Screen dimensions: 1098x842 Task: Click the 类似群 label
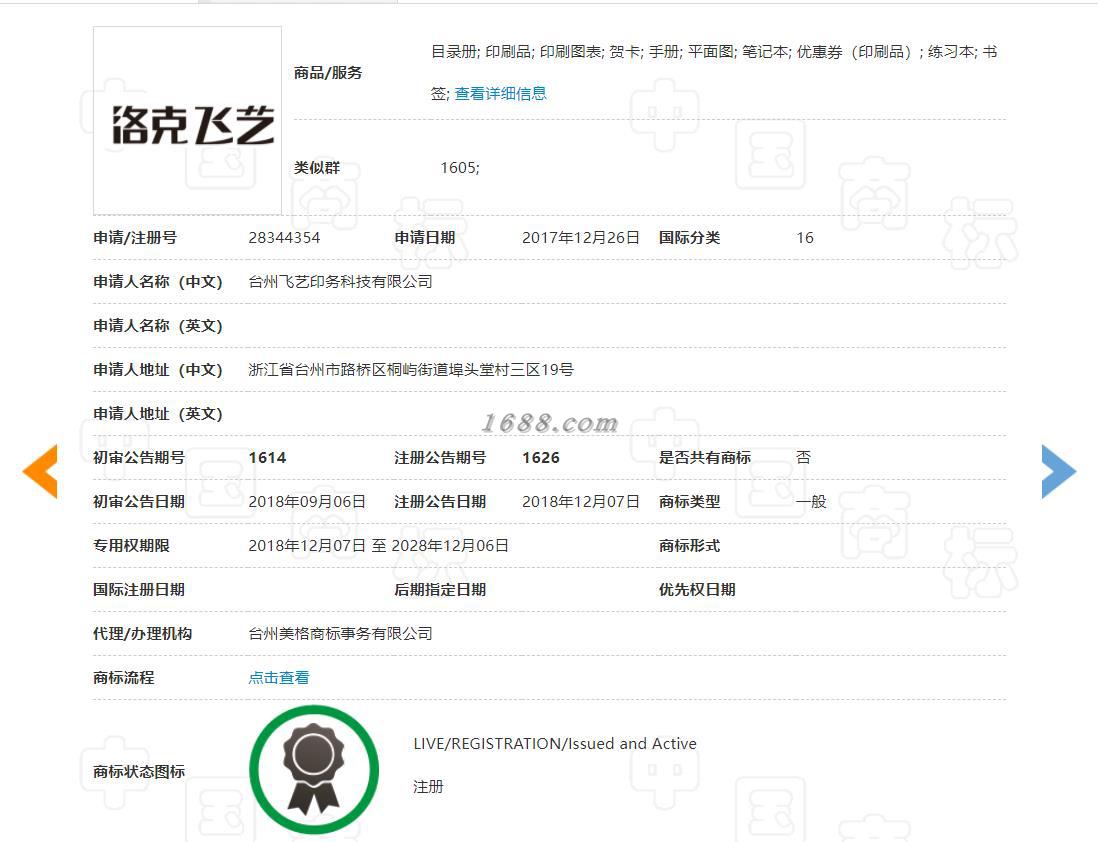click(317, 168)
